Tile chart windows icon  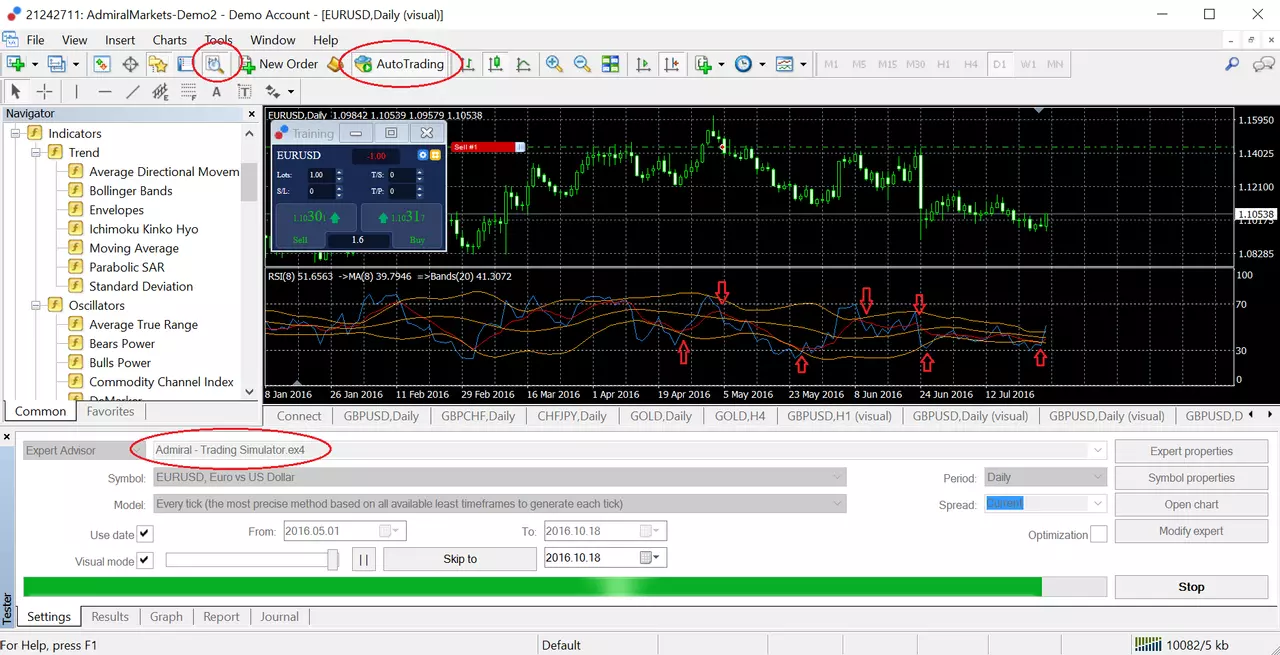click(610, 64)
